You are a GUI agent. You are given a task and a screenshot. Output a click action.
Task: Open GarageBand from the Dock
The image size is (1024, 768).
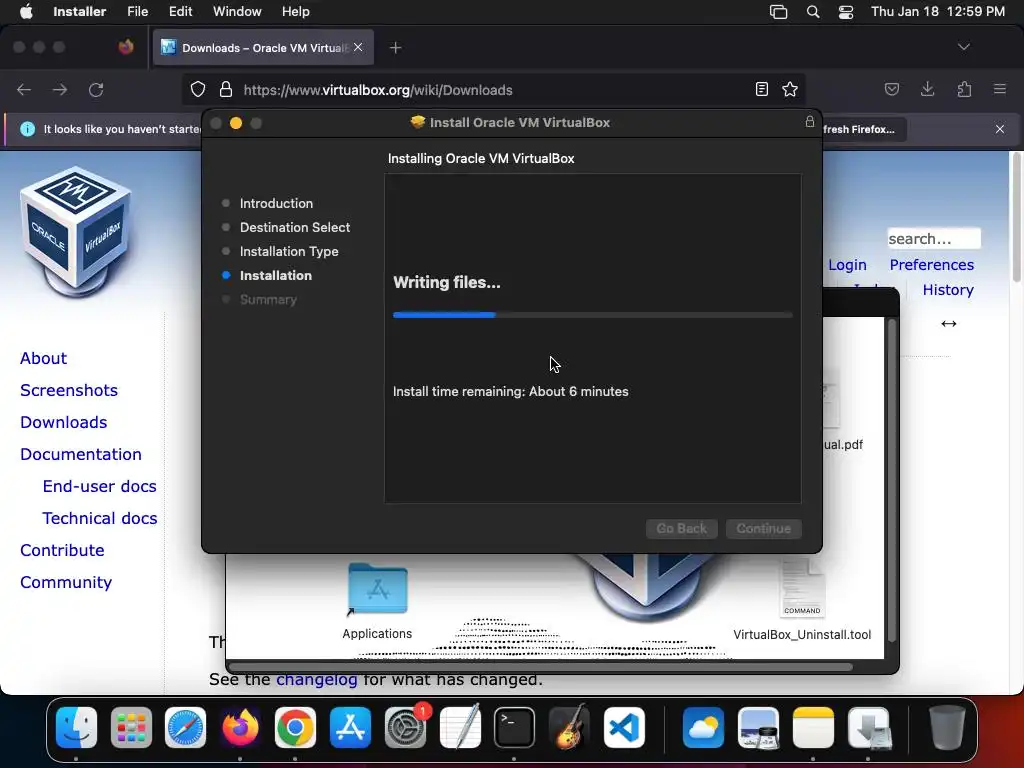(569, 727)
